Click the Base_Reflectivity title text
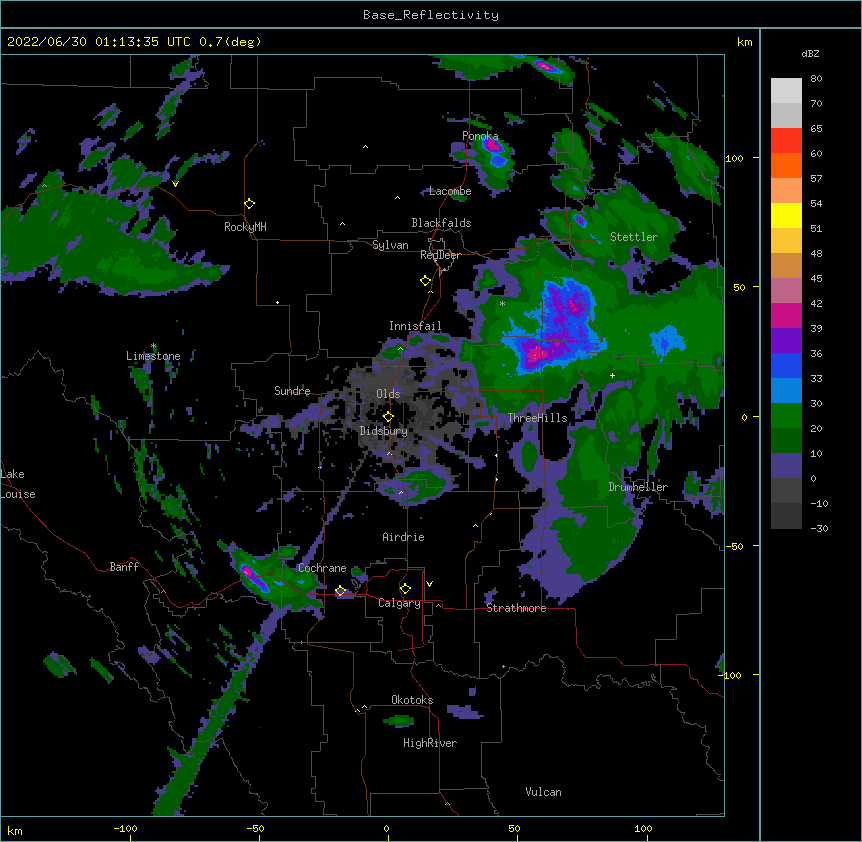This screenshot has width=862, height=842. click(x=430, y=15)
